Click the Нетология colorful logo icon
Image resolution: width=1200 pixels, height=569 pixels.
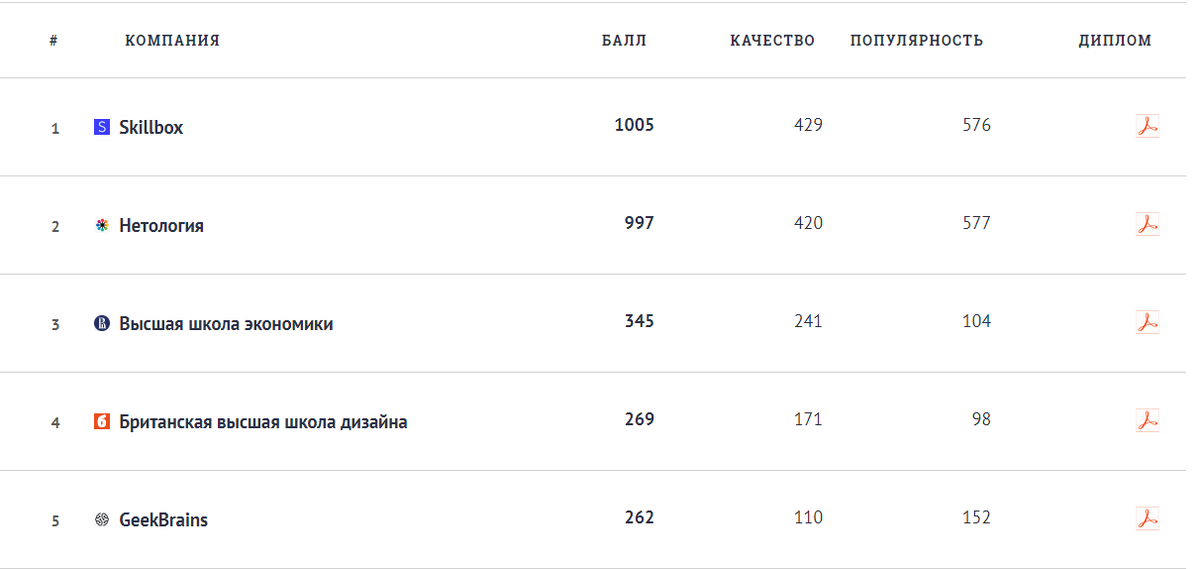click(x=102, y=225)
